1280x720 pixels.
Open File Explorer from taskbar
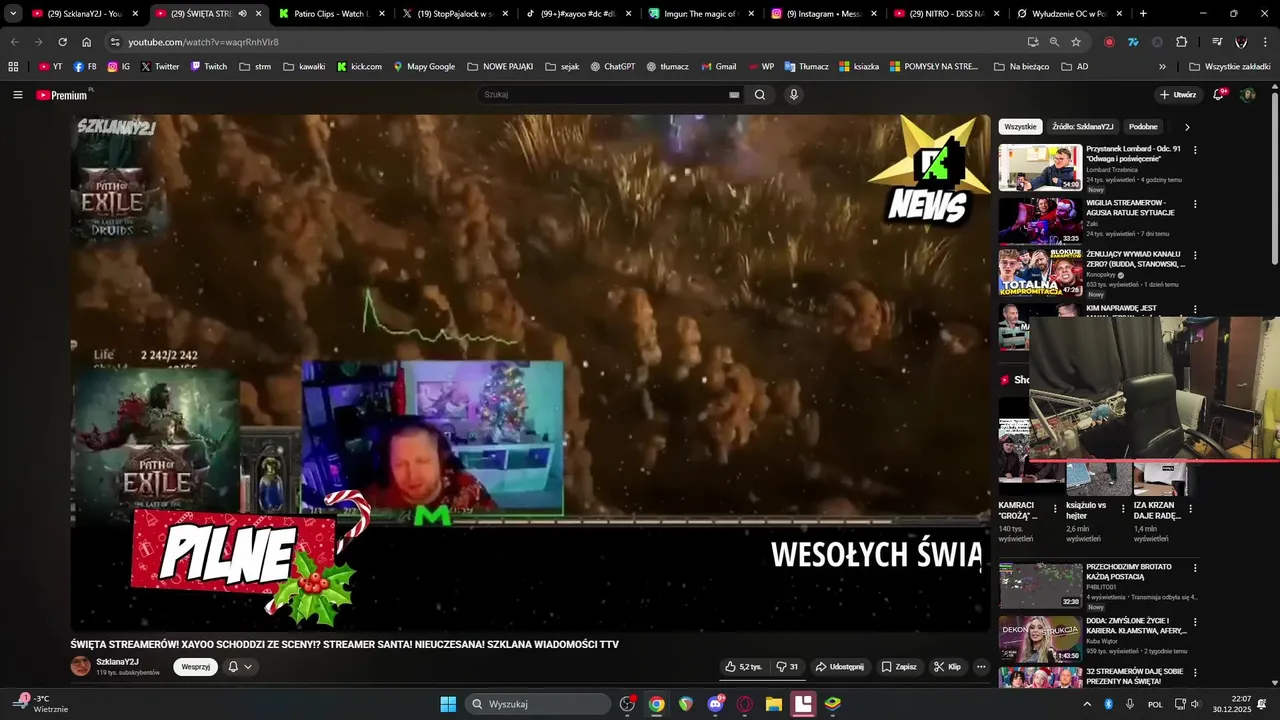[773, 704]
